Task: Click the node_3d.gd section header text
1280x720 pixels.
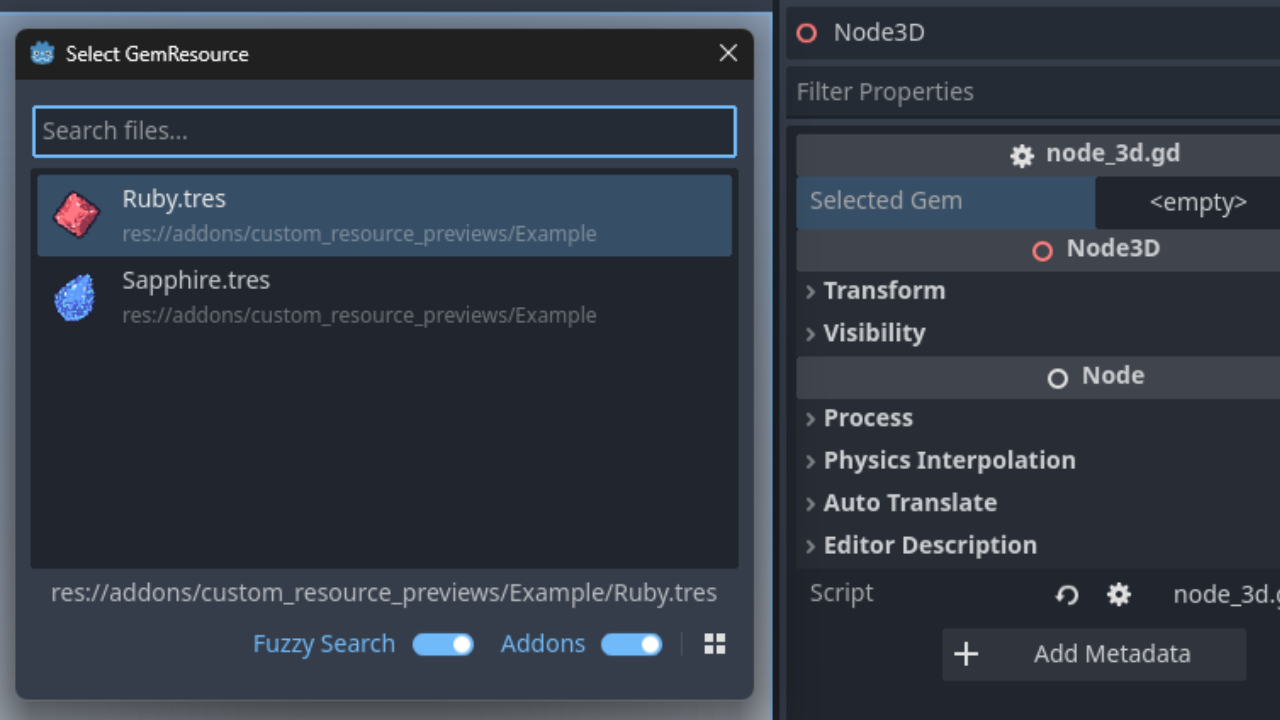Action: [1113, 154]
